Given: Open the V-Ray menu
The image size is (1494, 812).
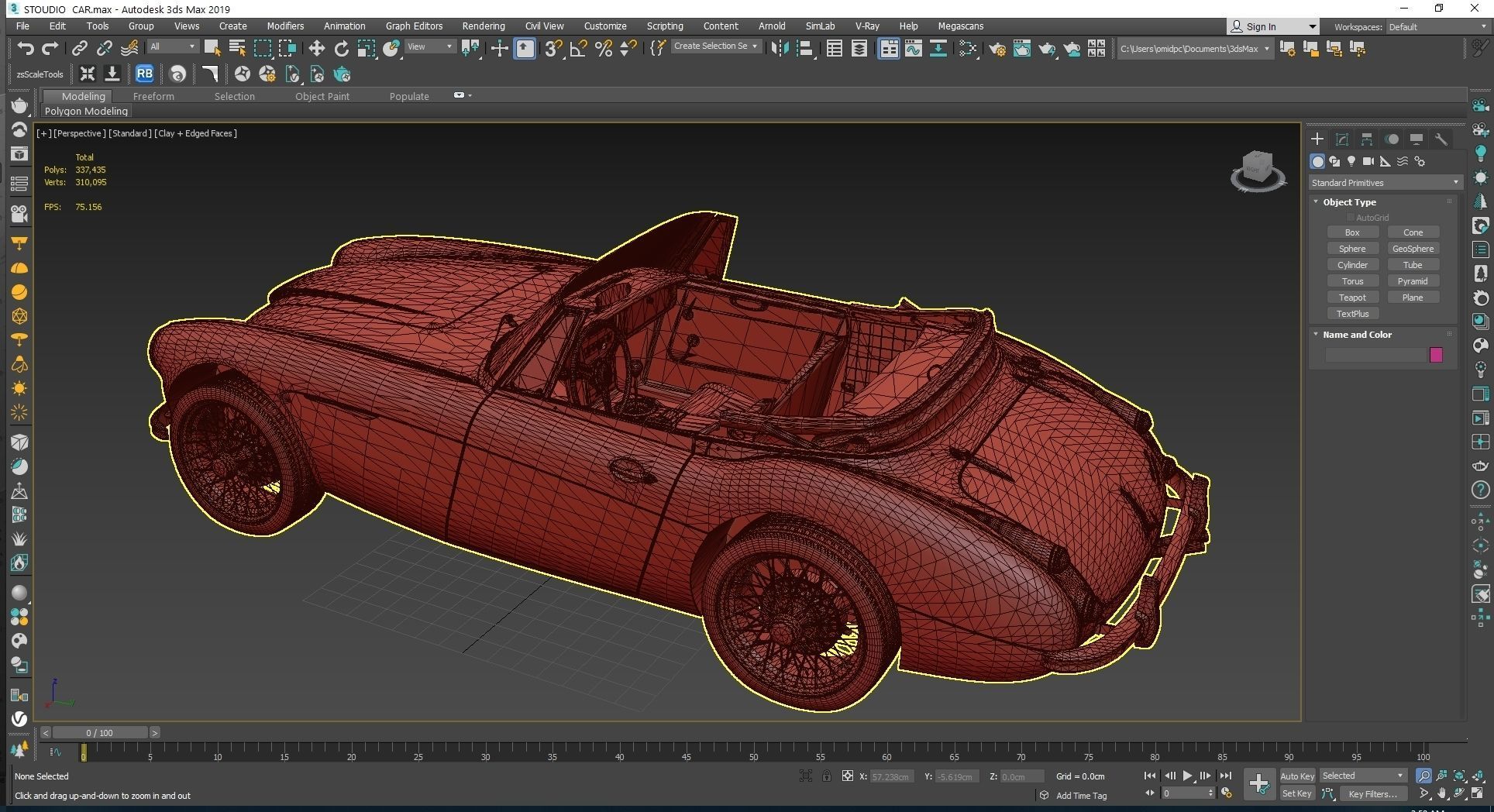Looking at the screenshot, I should point(867,26).
